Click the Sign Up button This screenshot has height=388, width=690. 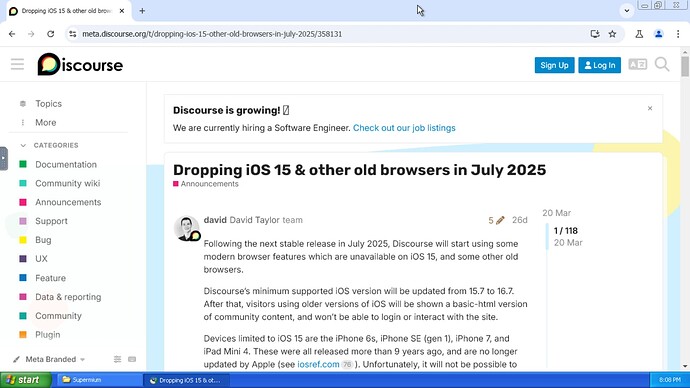(554, 65)
